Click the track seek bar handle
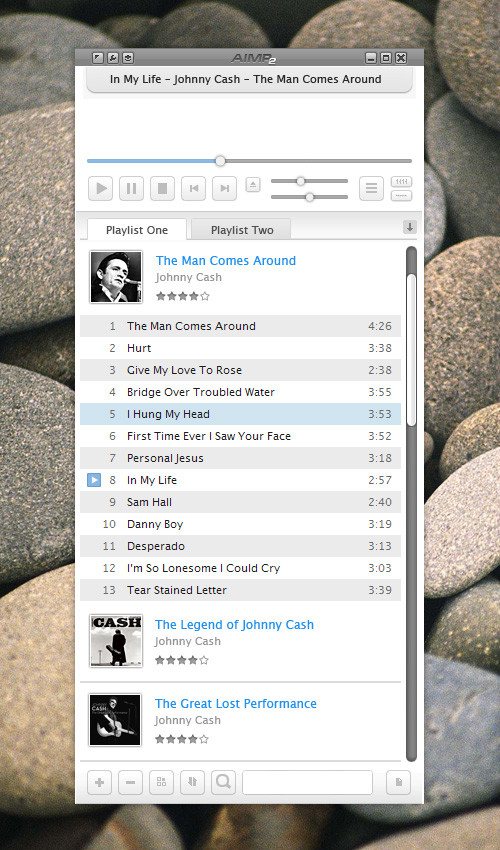The image size is (500, 850). coord(220,161)
